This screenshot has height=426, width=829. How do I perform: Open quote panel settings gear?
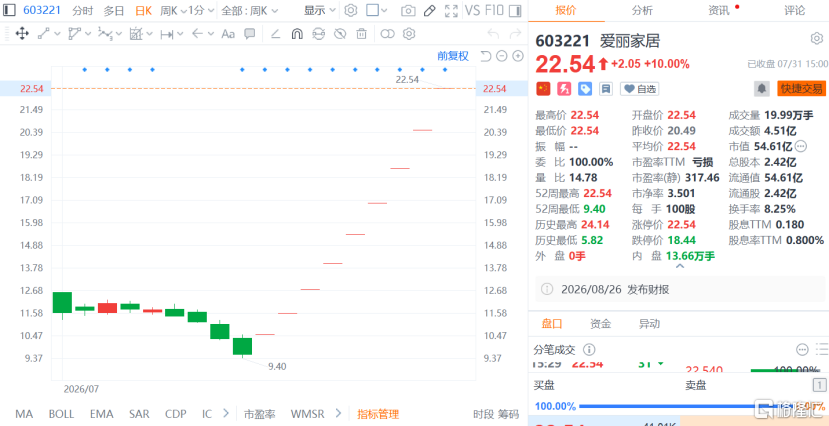click(816, 39)
